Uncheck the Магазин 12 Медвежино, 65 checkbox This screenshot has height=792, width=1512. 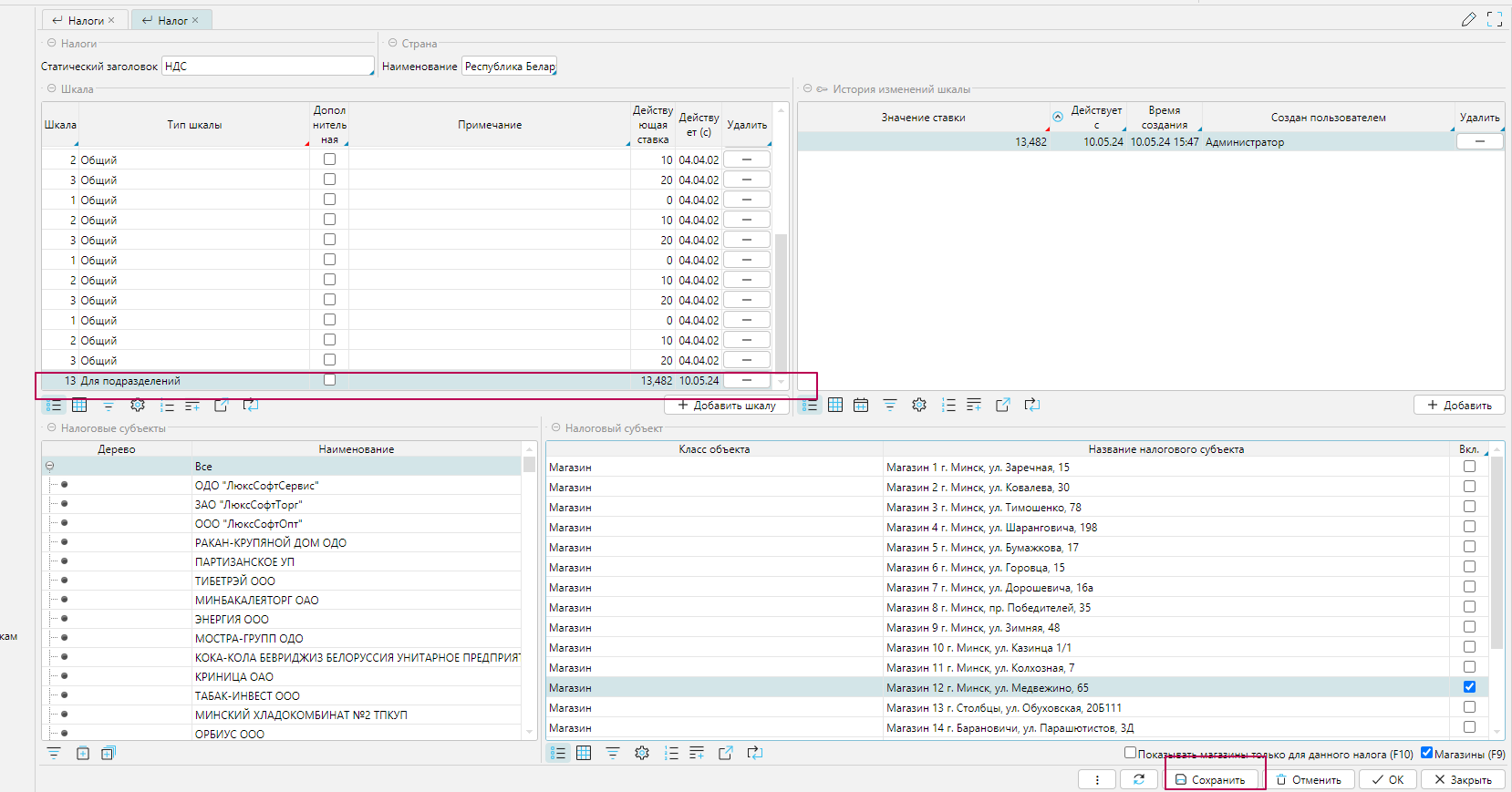(1469, 687)
